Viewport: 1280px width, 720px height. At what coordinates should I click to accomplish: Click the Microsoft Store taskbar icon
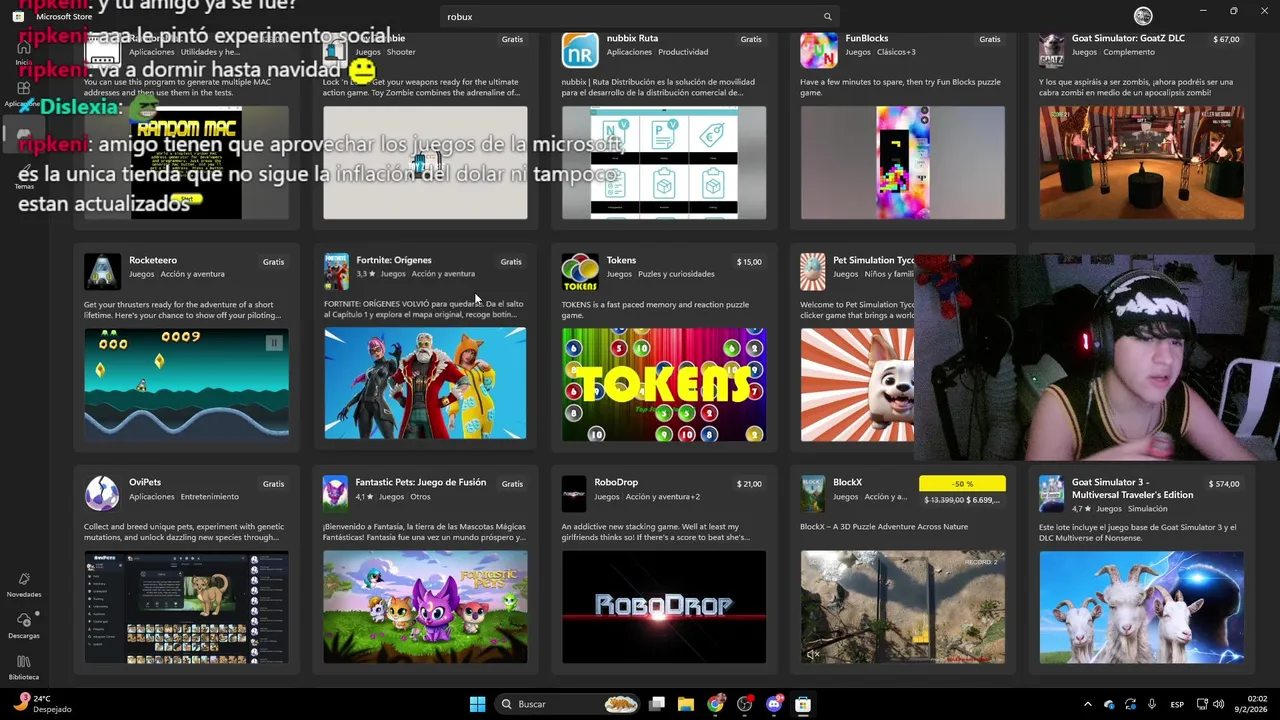pos(802,704)
